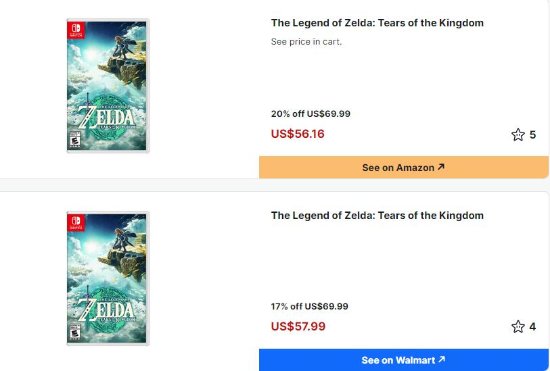Click the US$56.16 red price
550x371 pixels.
tap(298, 134)
